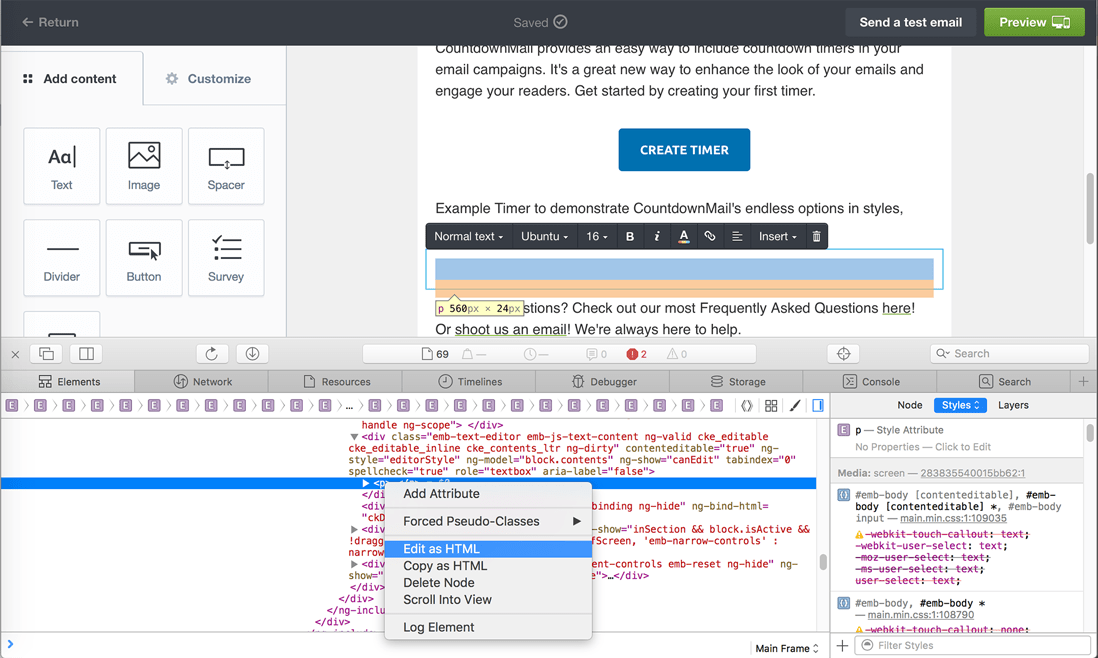The image size is (1098, 658).
Task: Open Forced Pseudo-Classes submenu
Action: (488, 522)
